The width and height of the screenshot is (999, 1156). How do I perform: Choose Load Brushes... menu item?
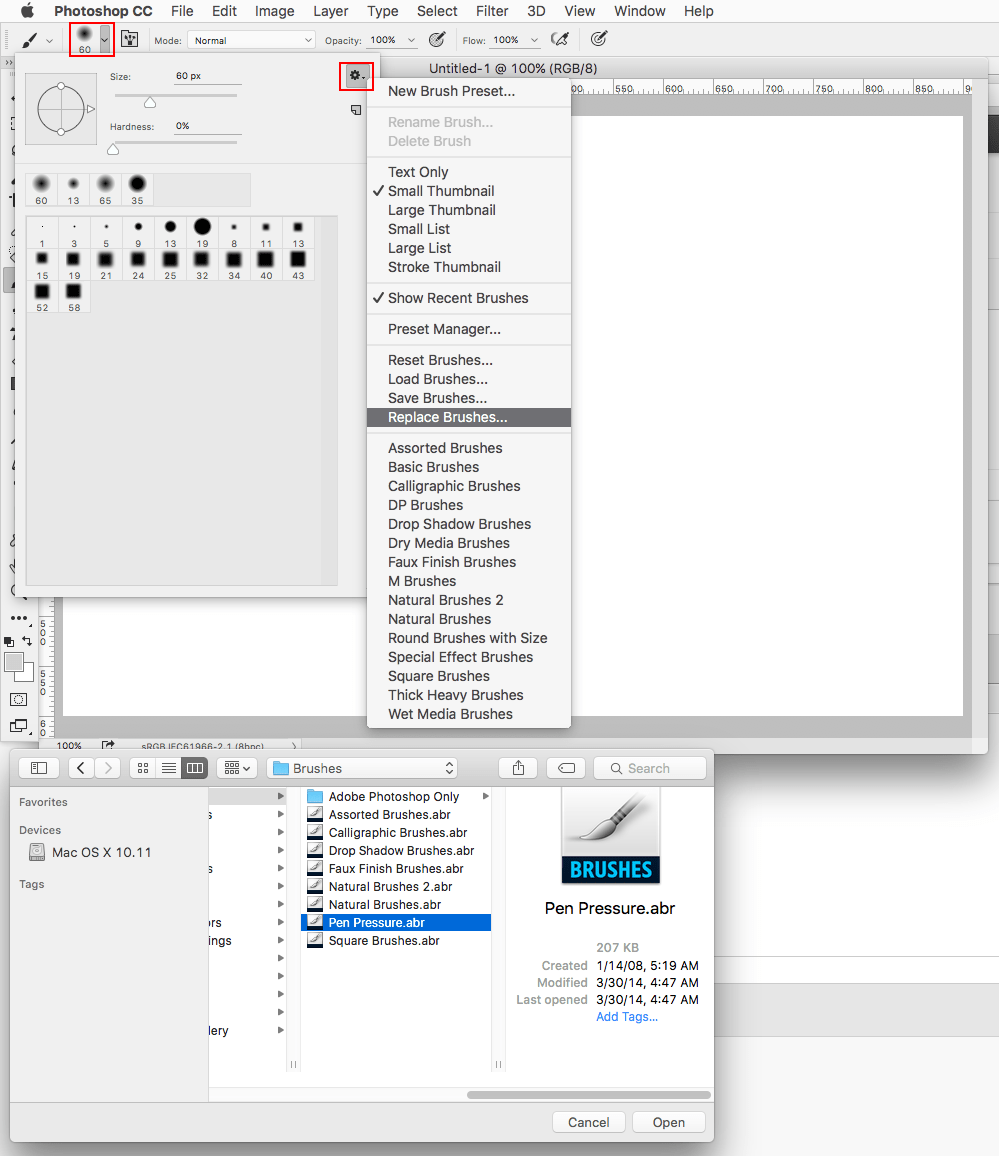pos(469,379)
